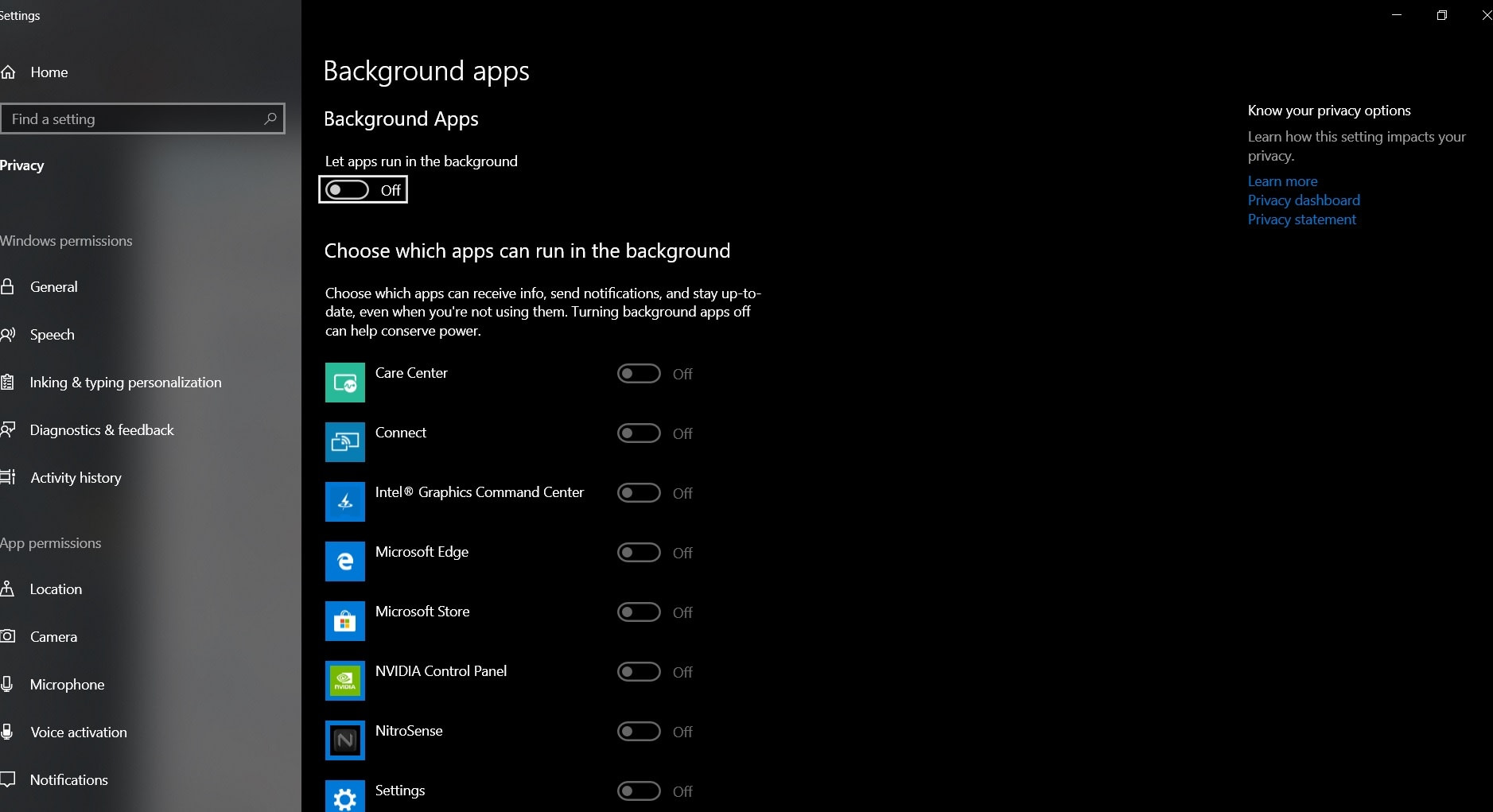The image size is (1493, 812).
Task: Click the Camera icon in sidebar
Action: point(8,636)
